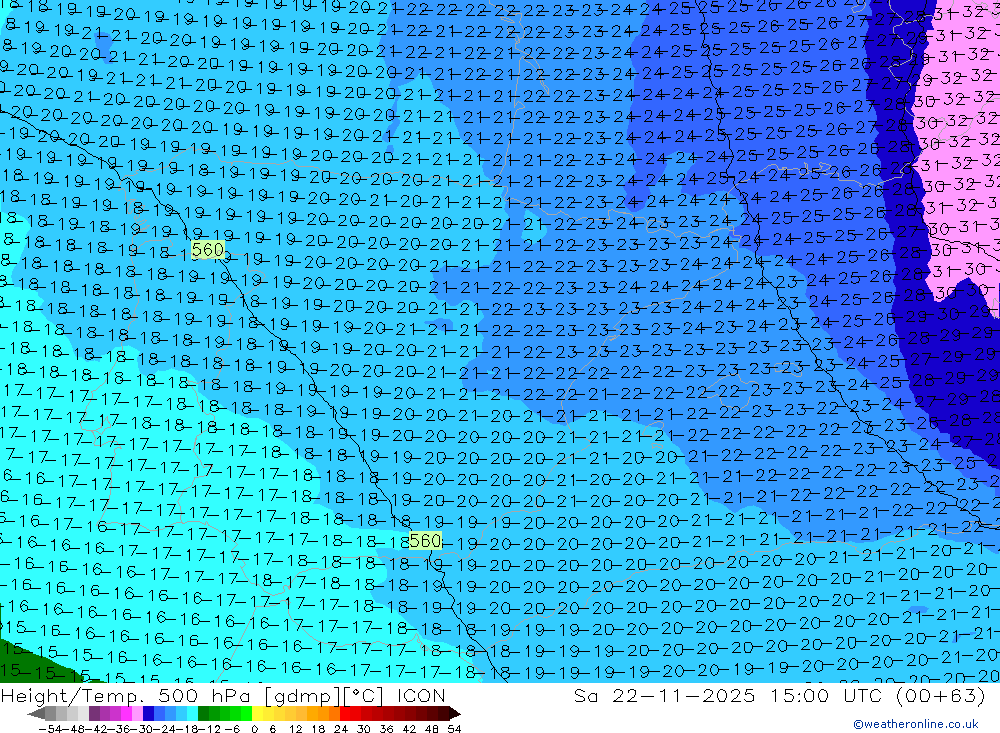This screenshot has width=1000, height=733.
Task: Click the lower 560 contour height label
Action: (425, 541)
